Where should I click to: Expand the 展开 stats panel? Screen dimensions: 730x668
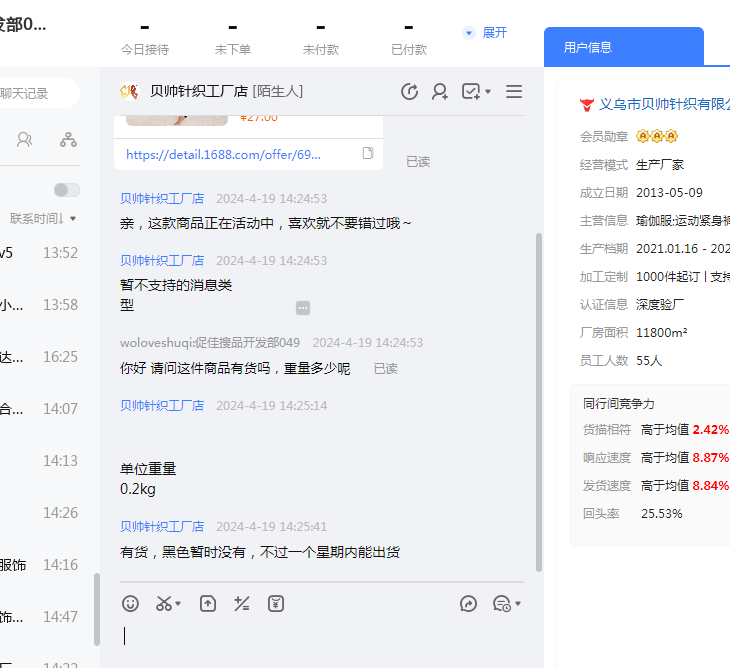coord(485,33)
